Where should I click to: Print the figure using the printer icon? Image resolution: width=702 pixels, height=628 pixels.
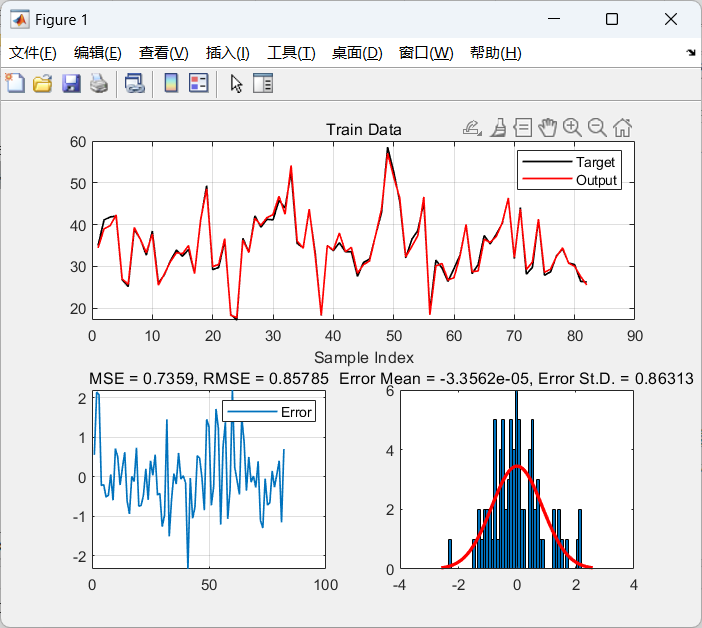point(98,84)
